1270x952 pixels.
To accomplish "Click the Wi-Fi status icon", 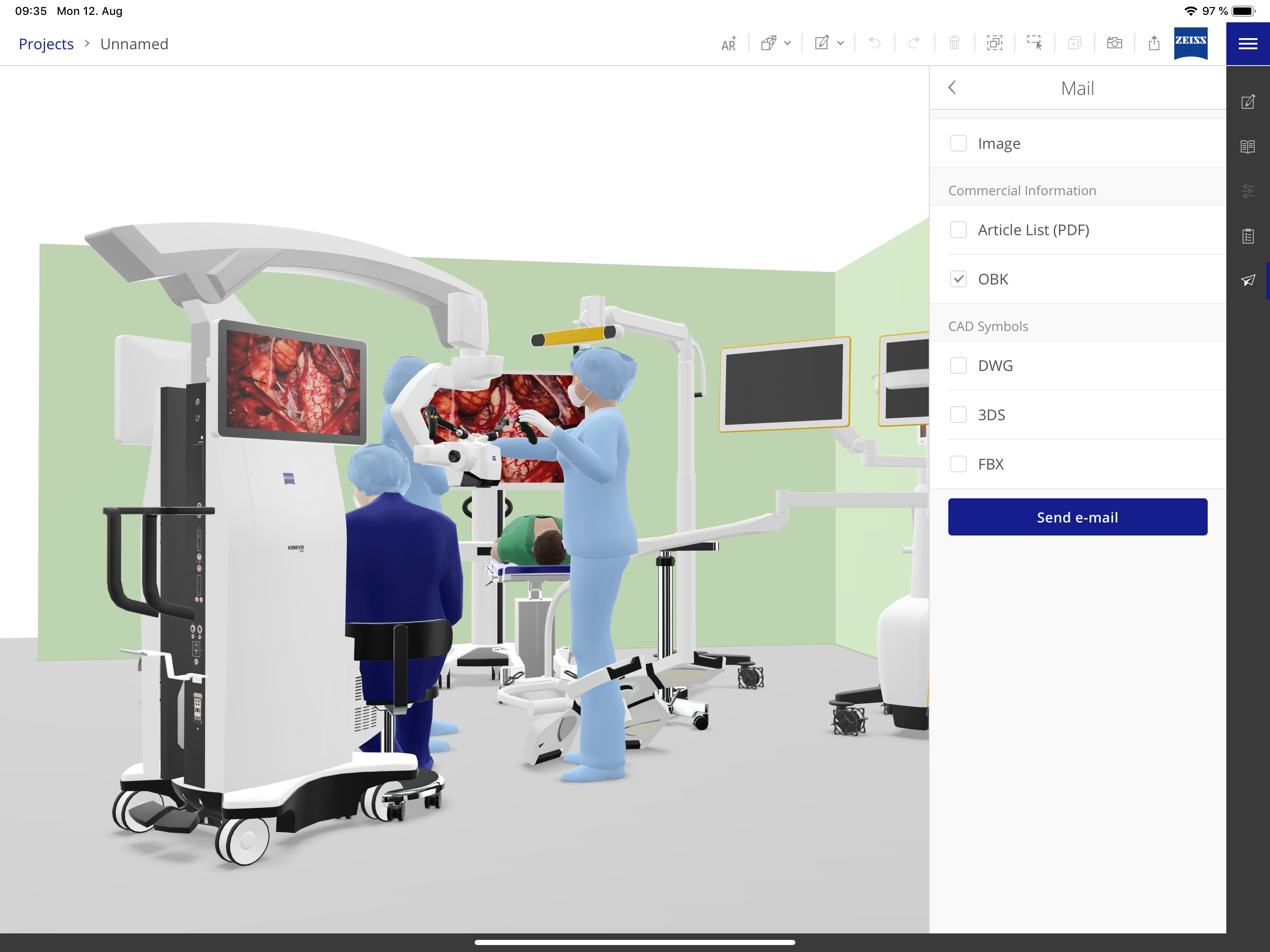I will click(1191, 11).
